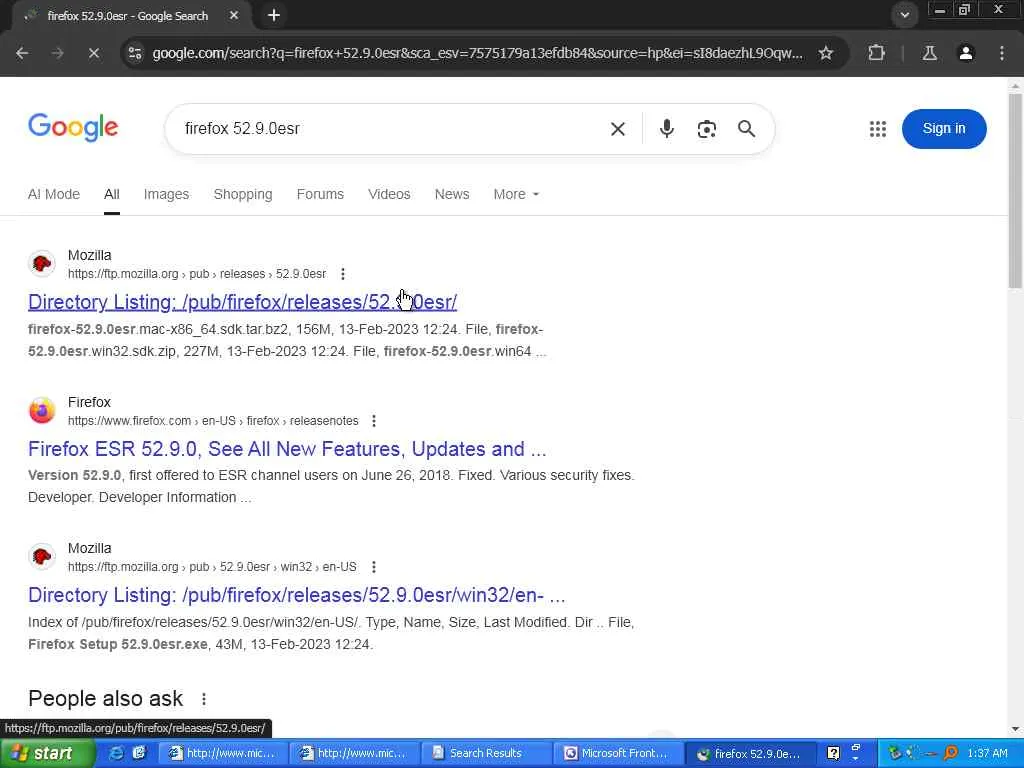Viewport: 1024px width, 768px height.
Task: Open the Windows start button
Action: (46, 754)
